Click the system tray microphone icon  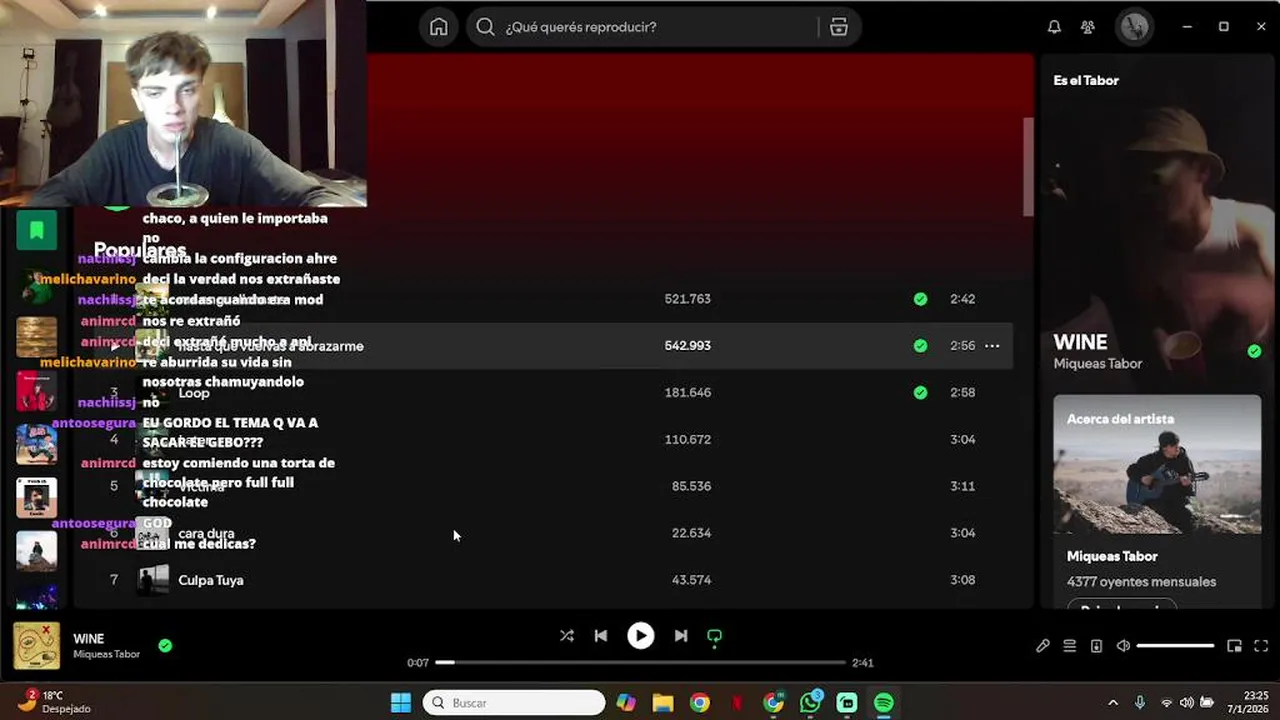tap(1140, 703)
